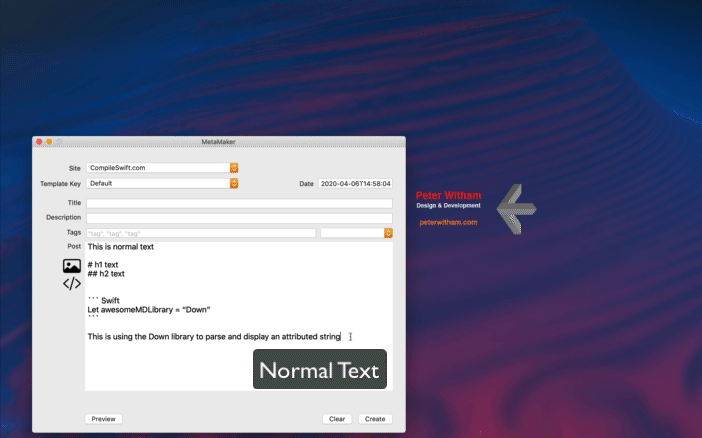This screenshot has height=438, width=702.
Task: Open the Site dropdown showing CompileSwift.com
Action: [x=162, y=168]
